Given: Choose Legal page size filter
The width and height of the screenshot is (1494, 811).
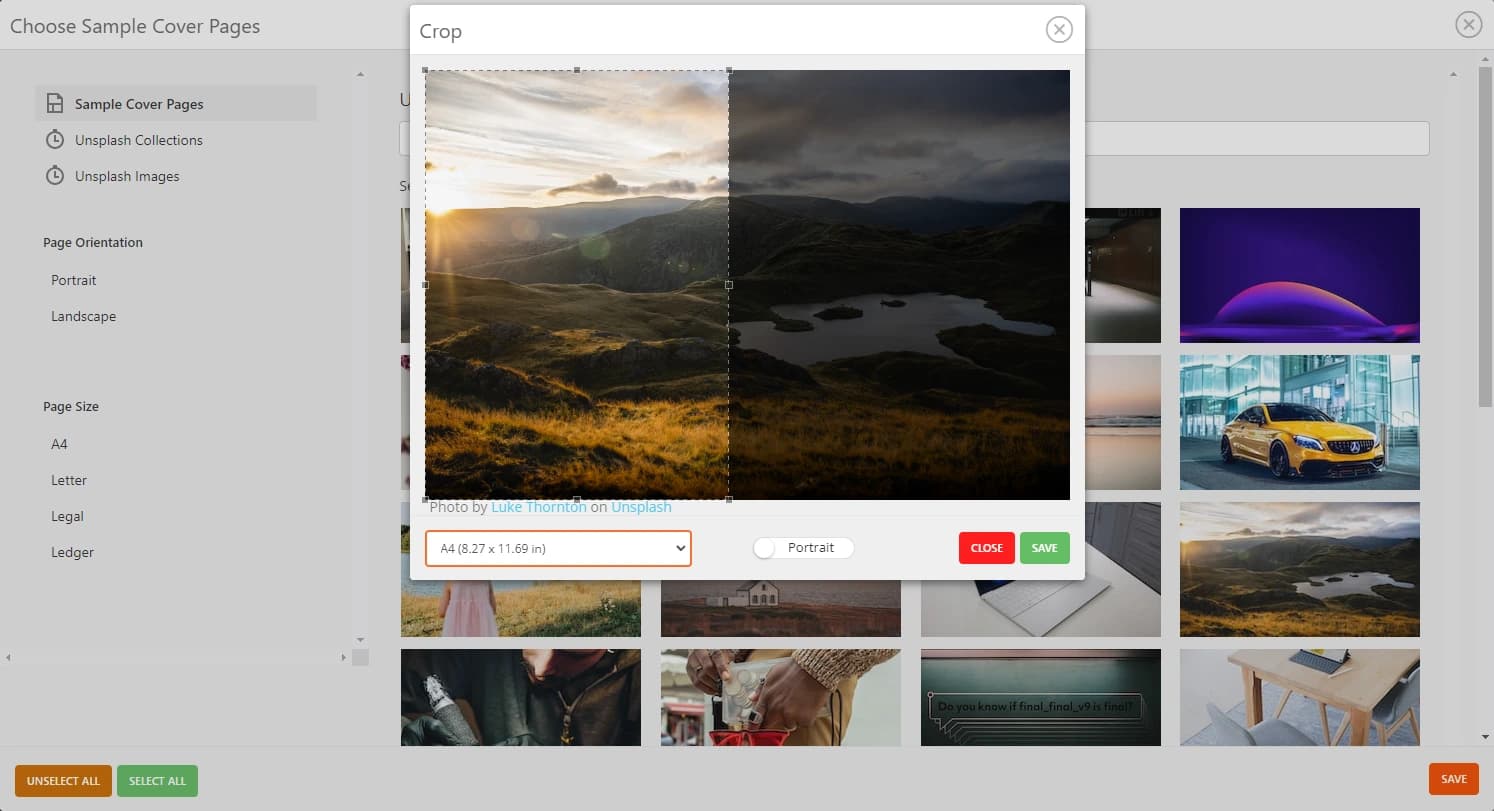Looking at the screenshot, I should 67,516.
